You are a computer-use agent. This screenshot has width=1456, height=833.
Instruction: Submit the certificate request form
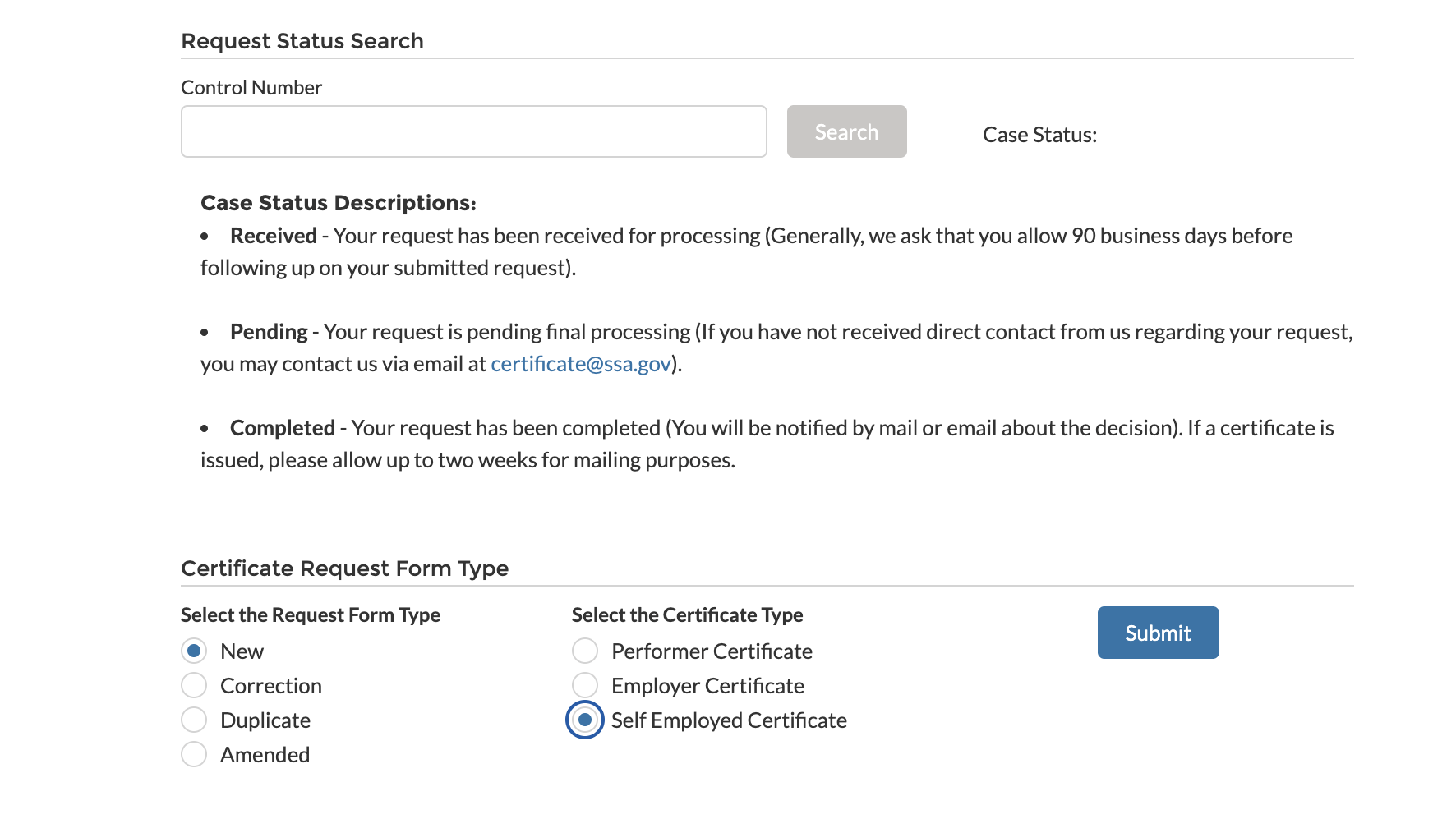tap(1158, 633)
